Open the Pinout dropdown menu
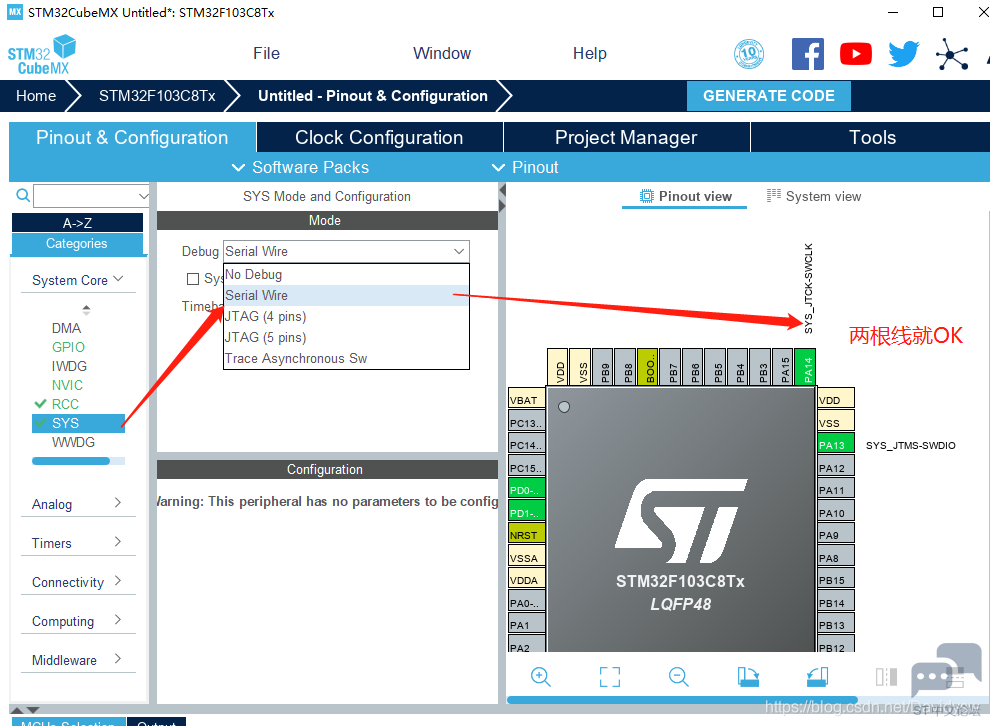The image size is (990, 726). pyautogui.click(x=525, y=167)
